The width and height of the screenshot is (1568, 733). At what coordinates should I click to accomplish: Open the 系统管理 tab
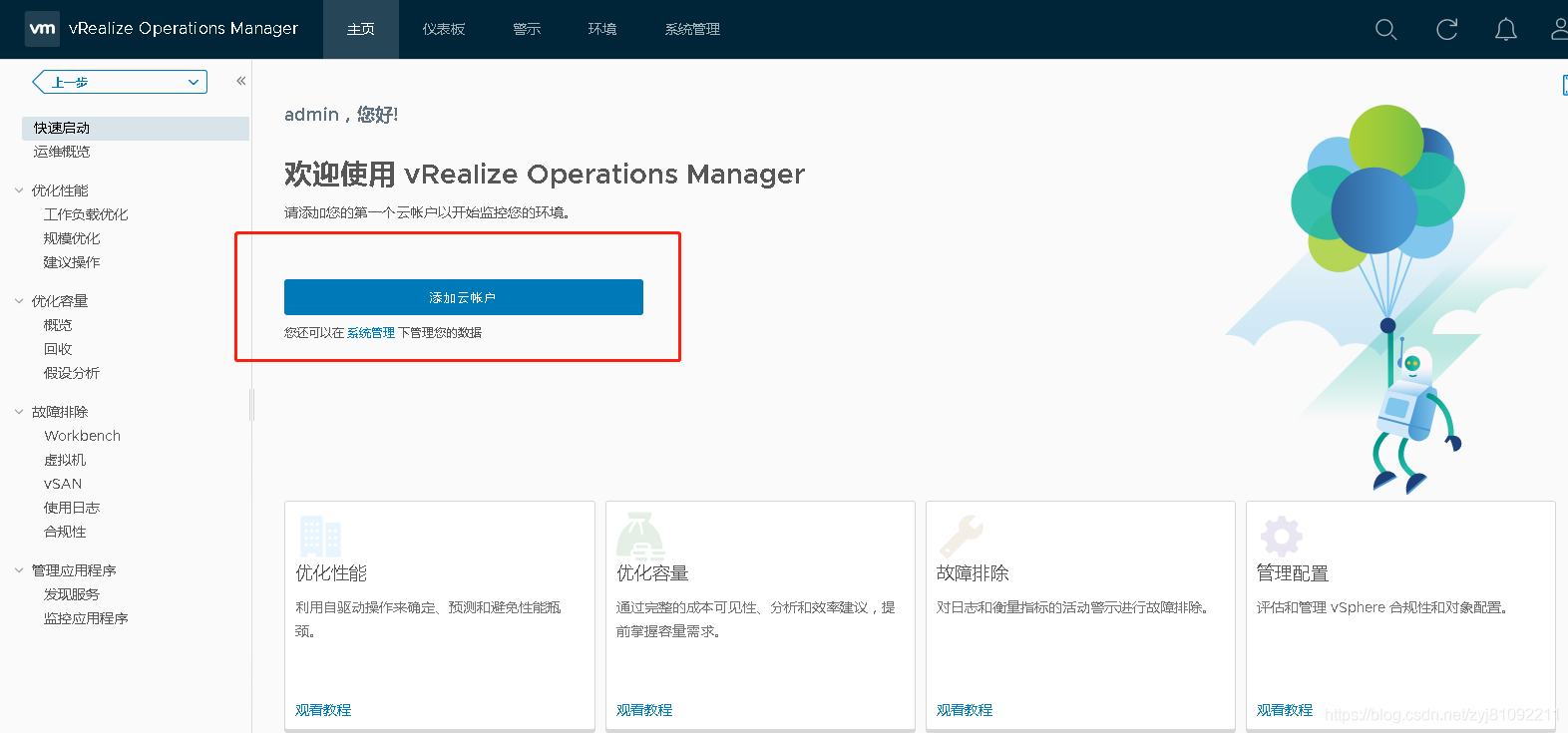[692, 29]
